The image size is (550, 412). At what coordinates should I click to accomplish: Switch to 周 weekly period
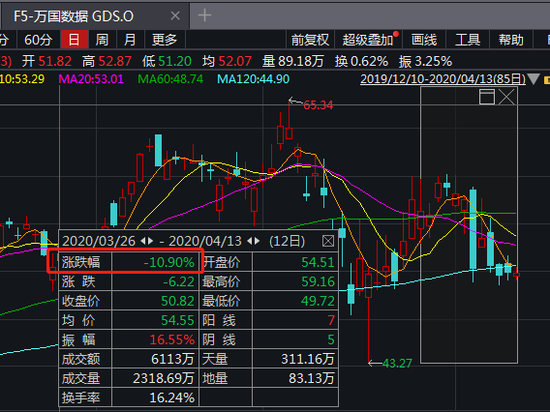(x=102, y=40)
